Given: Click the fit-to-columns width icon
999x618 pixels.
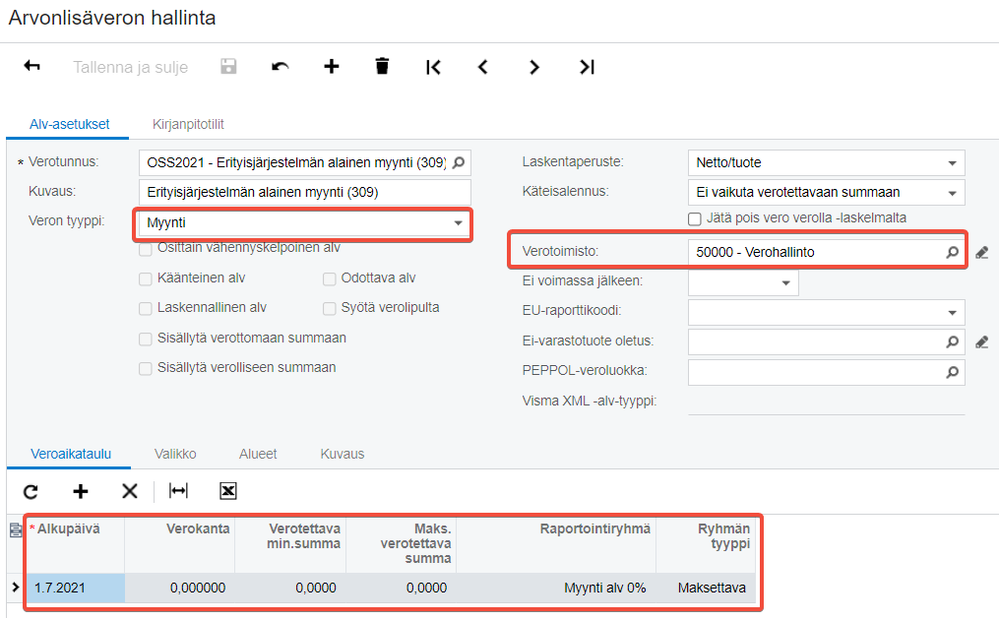Looking at the screenshot, I should [x=179, y=491].
